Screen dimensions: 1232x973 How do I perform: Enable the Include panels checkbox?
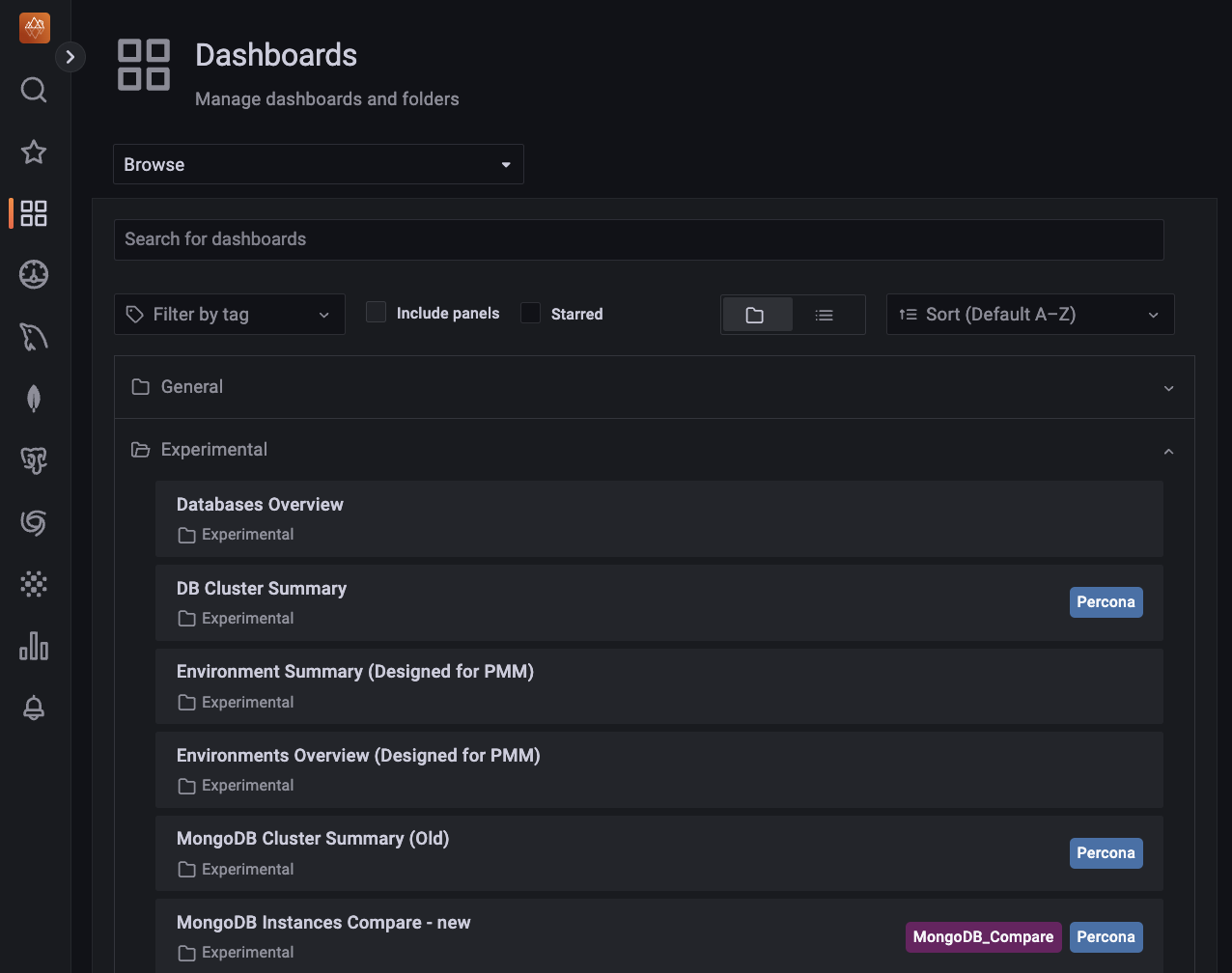point(377,313)
